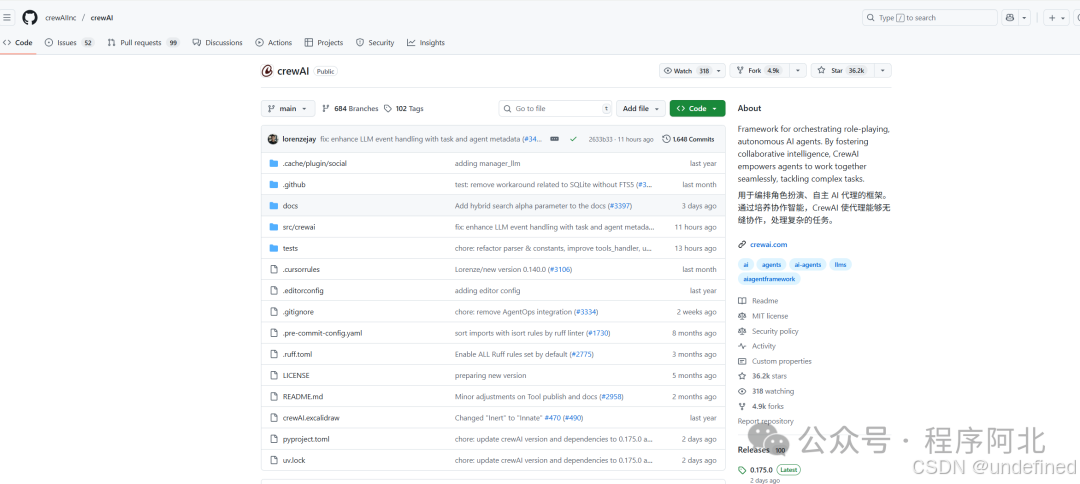
Task: Expand the Copilot dropdown arrow
Action: coord(1025,18)
